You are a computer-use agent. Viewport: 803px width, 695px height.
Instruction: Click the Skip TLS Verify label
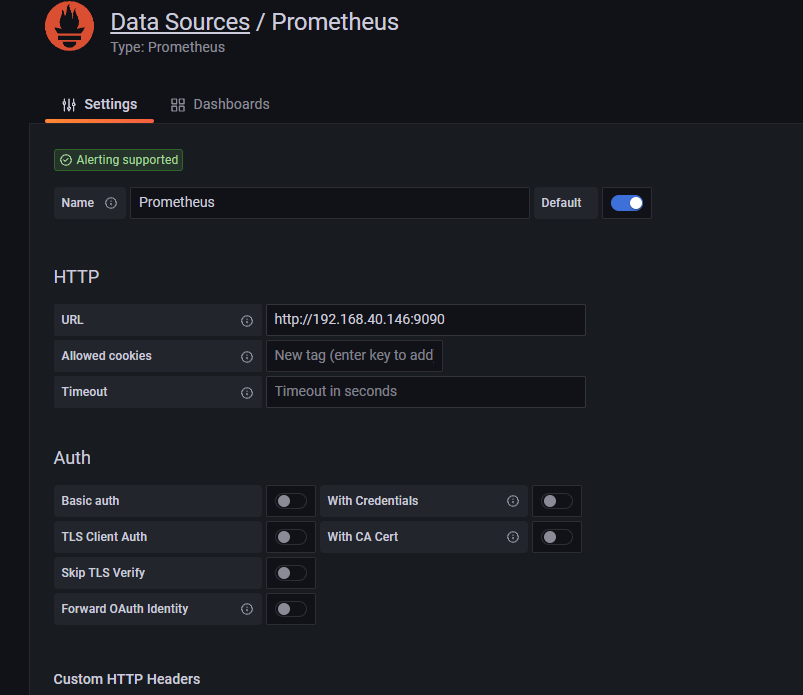tap(103, 573)
